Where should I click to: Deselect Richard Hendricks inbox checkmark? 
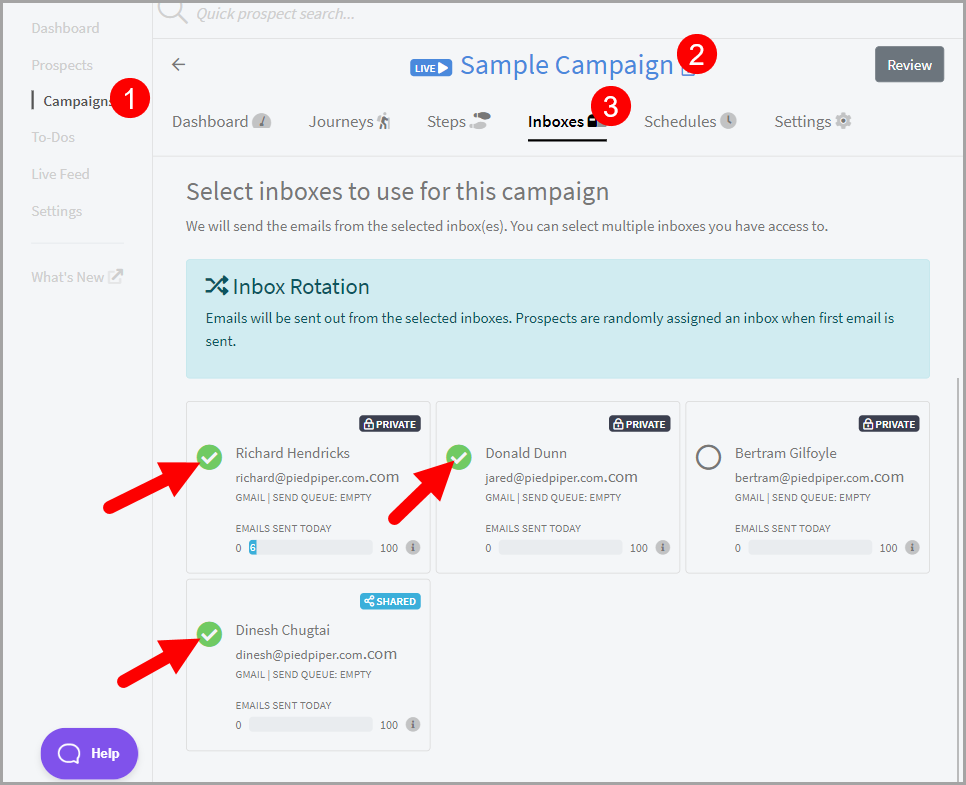pyautogui.click(x=209, y=457)
